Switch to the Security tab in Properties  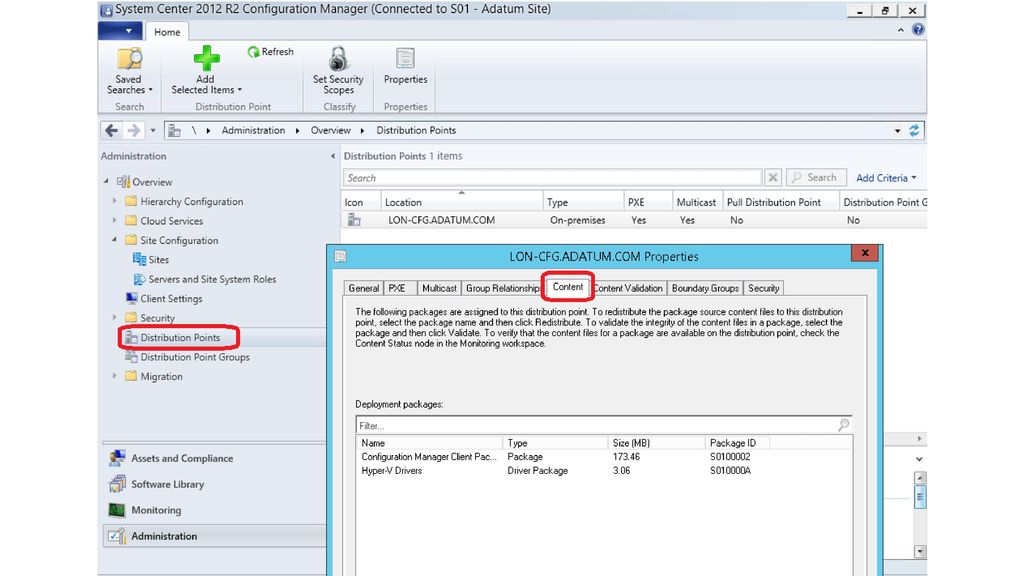(x=763, y=288)
